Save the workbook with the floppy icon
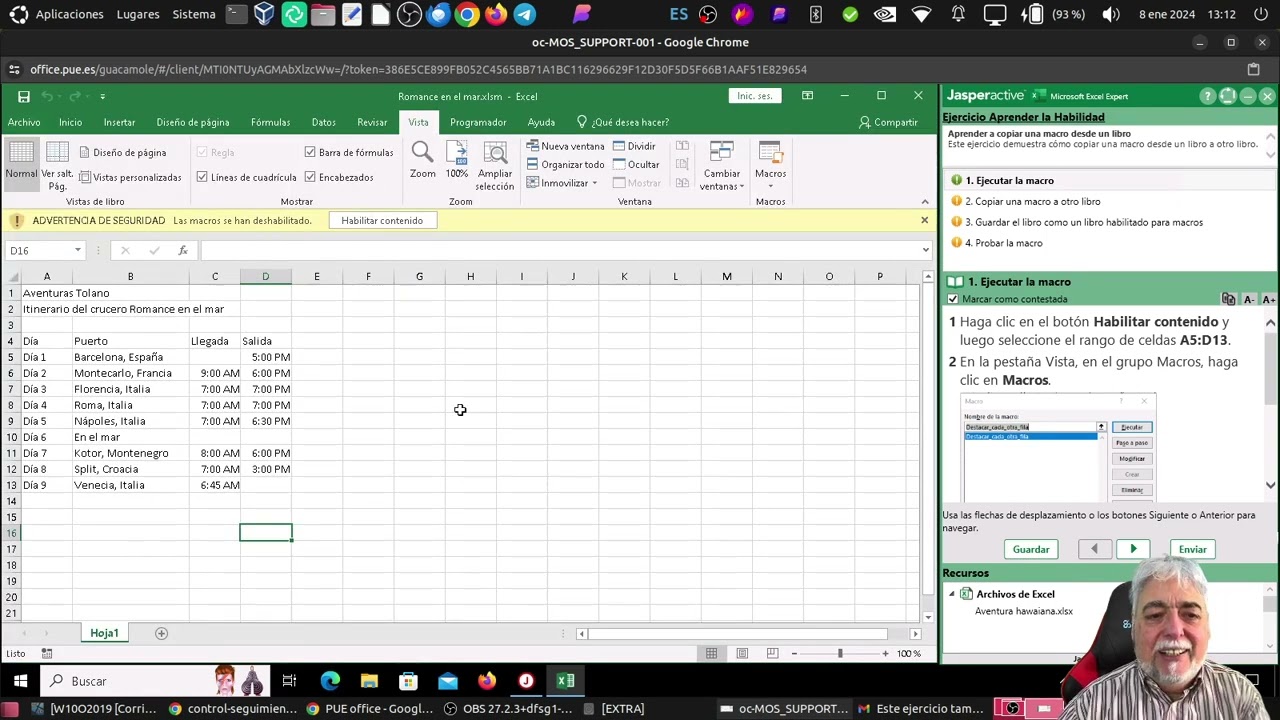Image resolution: width=1280 pixels, height=720 pixels. click(23, 96)
